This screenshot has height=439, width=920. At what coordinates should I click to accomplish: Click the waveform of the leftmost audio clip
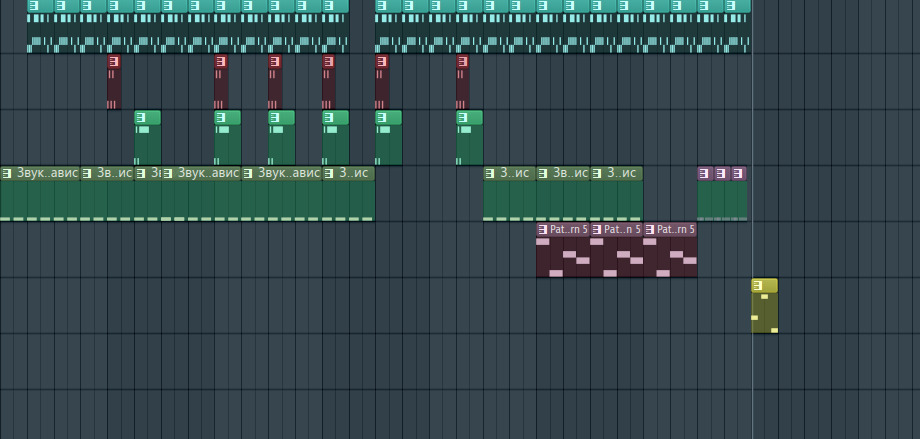coord(40,200)
